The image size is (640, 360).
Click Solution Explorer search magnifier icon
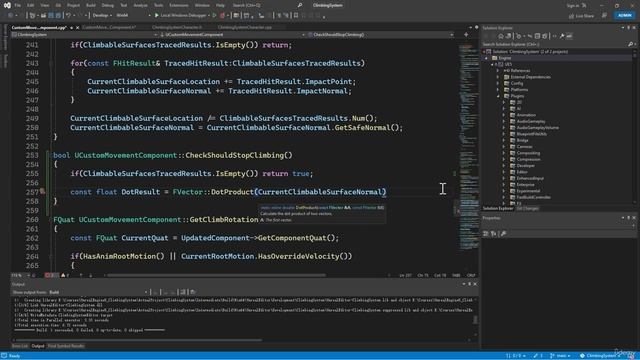[x=630, y=44]
